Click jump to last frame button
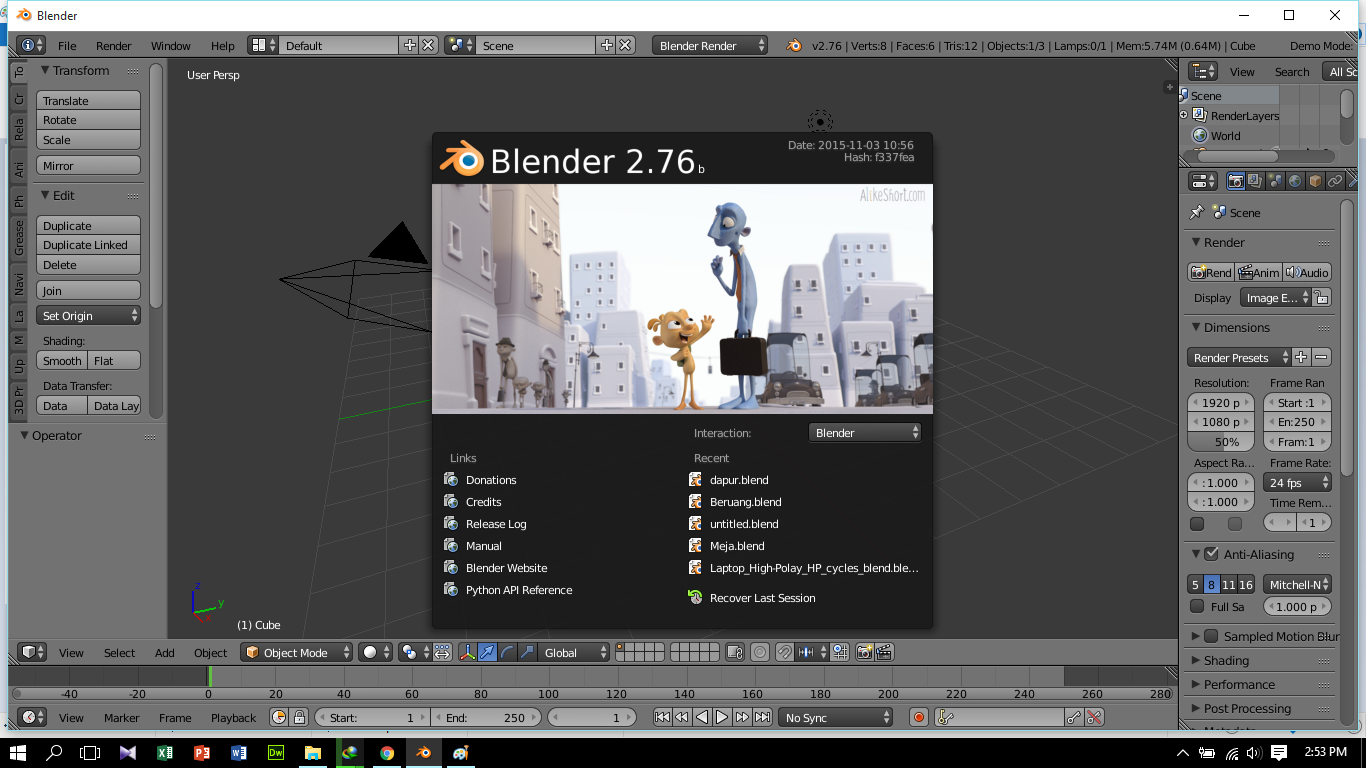The width and height of the screenshot is (1366, 768). pyautogui.click(x=762, y=717)
